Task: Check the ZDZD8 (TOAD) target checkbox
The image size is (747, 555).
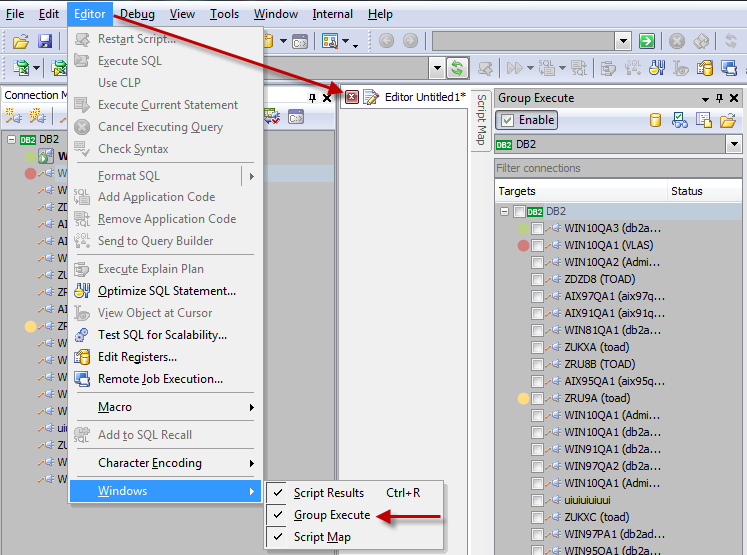Action: coord(537,279)
